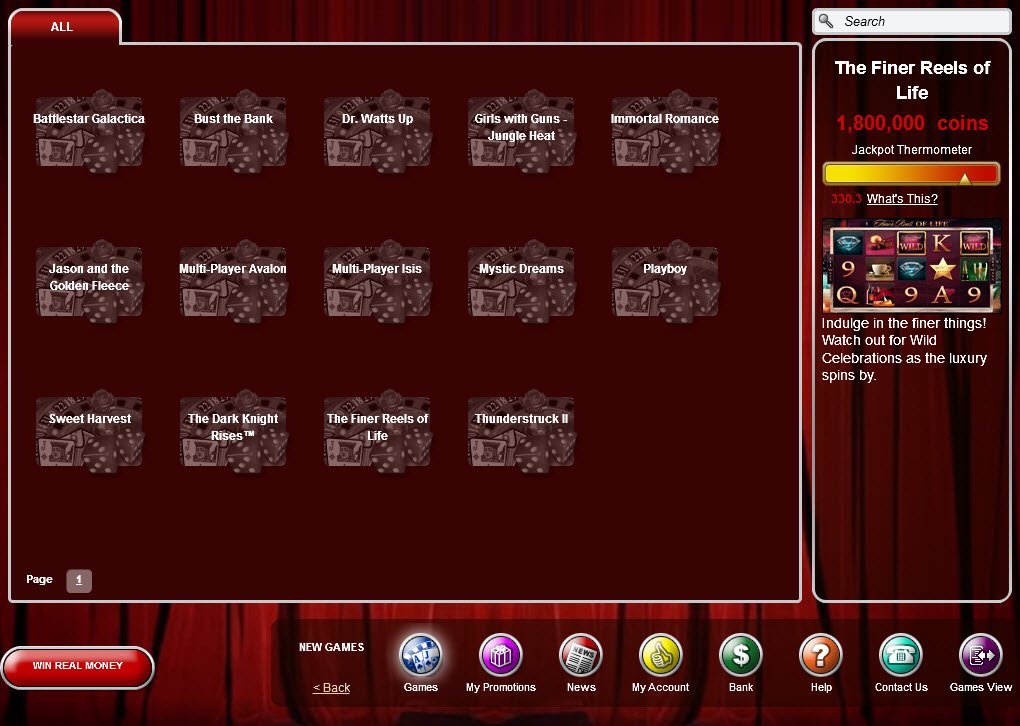Launch Jason and the Golden Fleece

point(89,282)
